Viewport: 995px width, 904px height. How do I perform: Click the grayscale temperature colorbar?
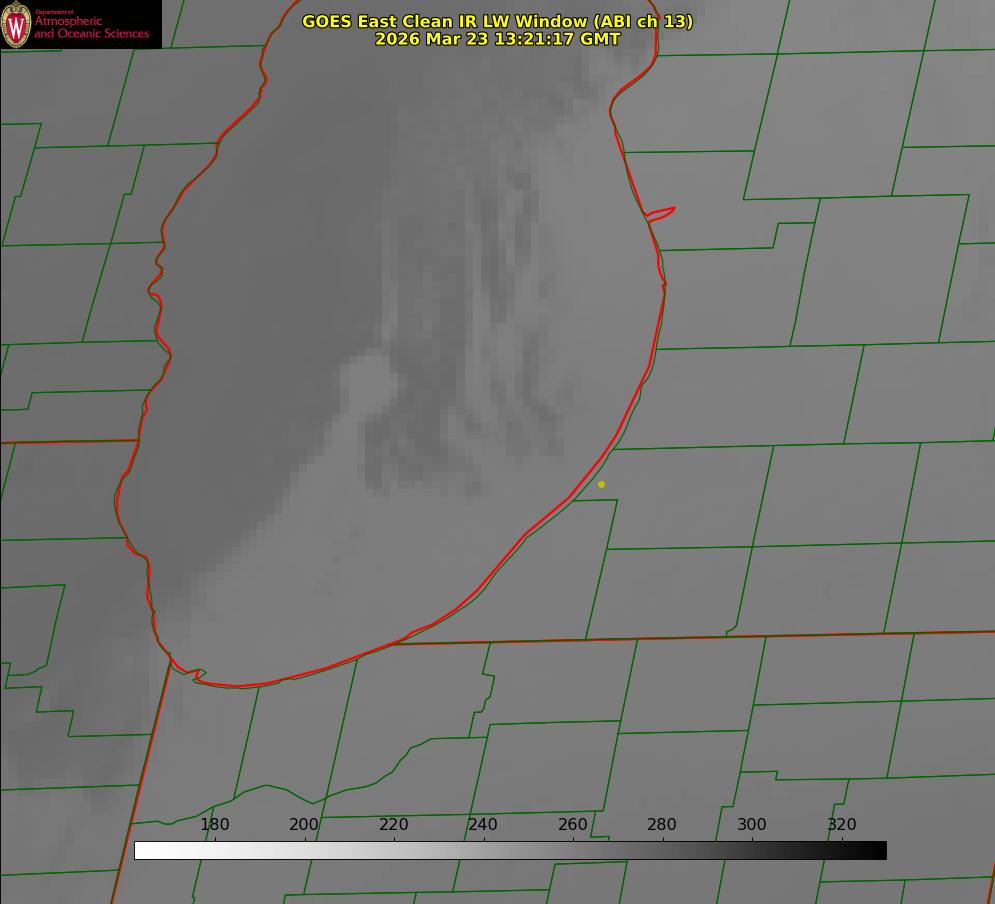point(510,850)
